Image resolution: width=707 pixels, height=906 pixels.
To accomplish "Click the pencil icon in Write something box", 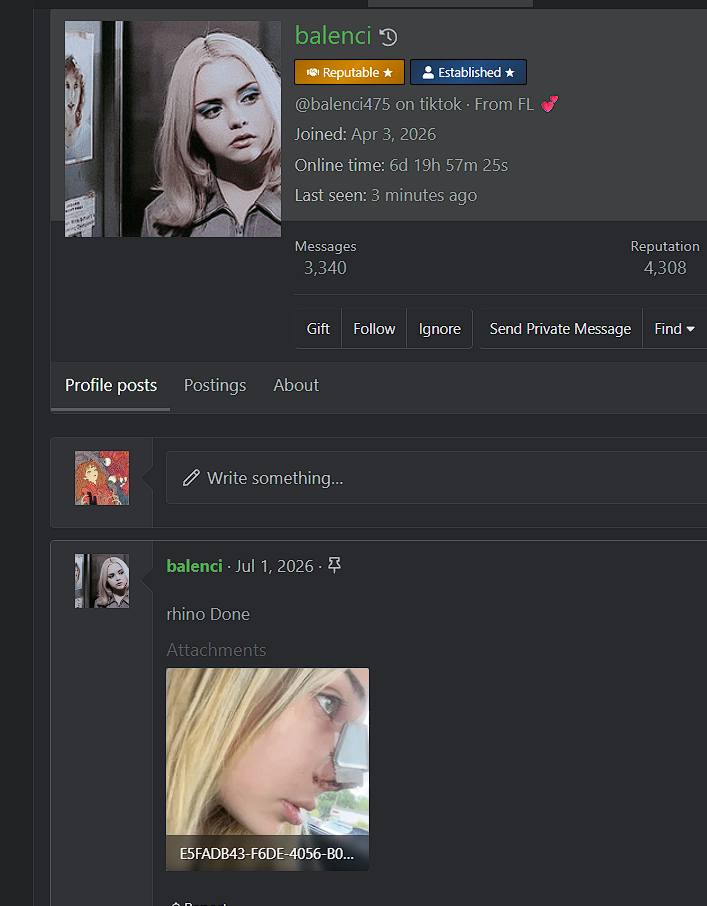I will [x=191, y=478].
